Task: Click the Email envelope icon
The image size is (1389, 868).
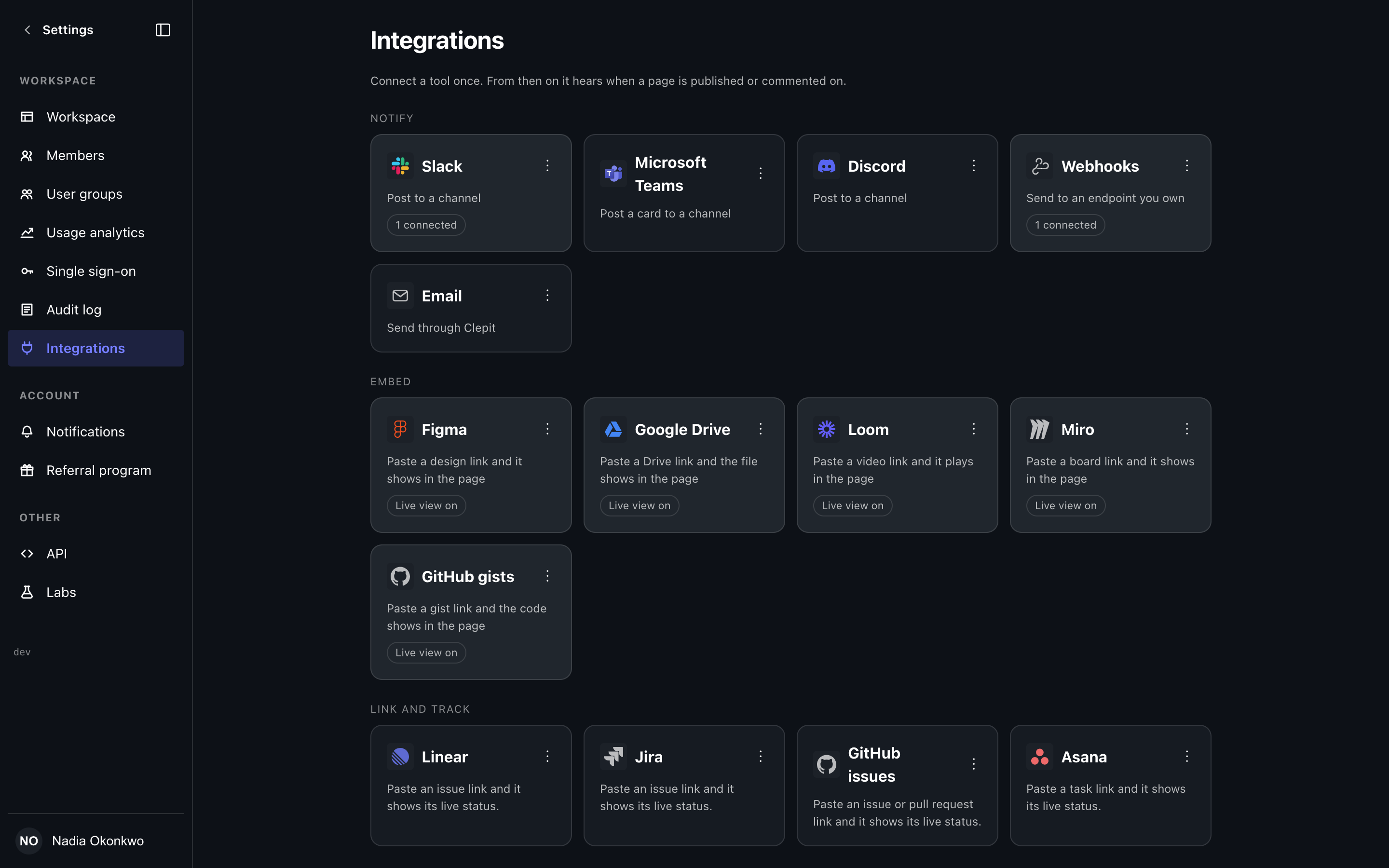Action: click(400, 296)
